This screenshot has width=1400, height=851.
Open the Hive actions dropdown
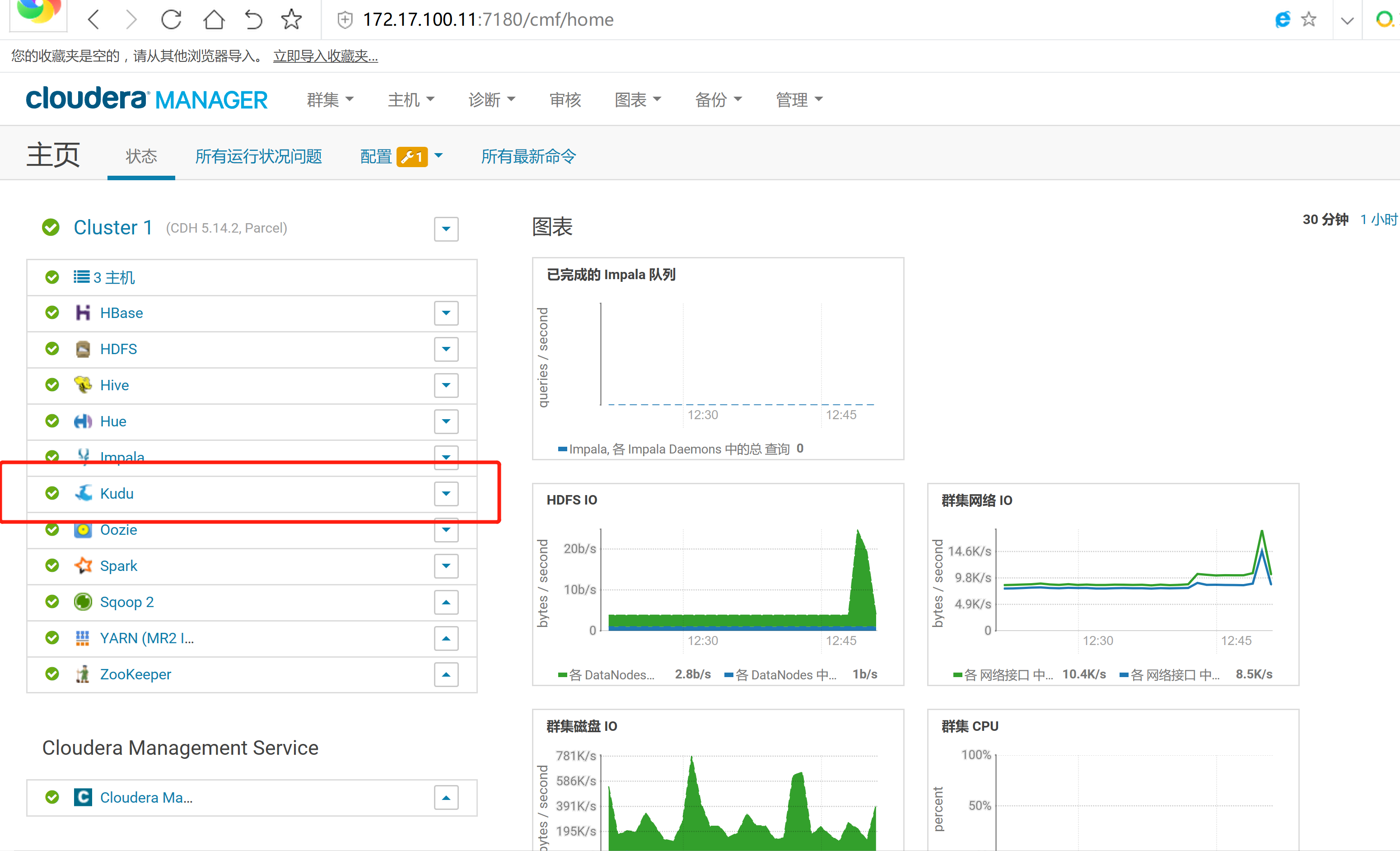pyautogui.click(x=446, y=385)
